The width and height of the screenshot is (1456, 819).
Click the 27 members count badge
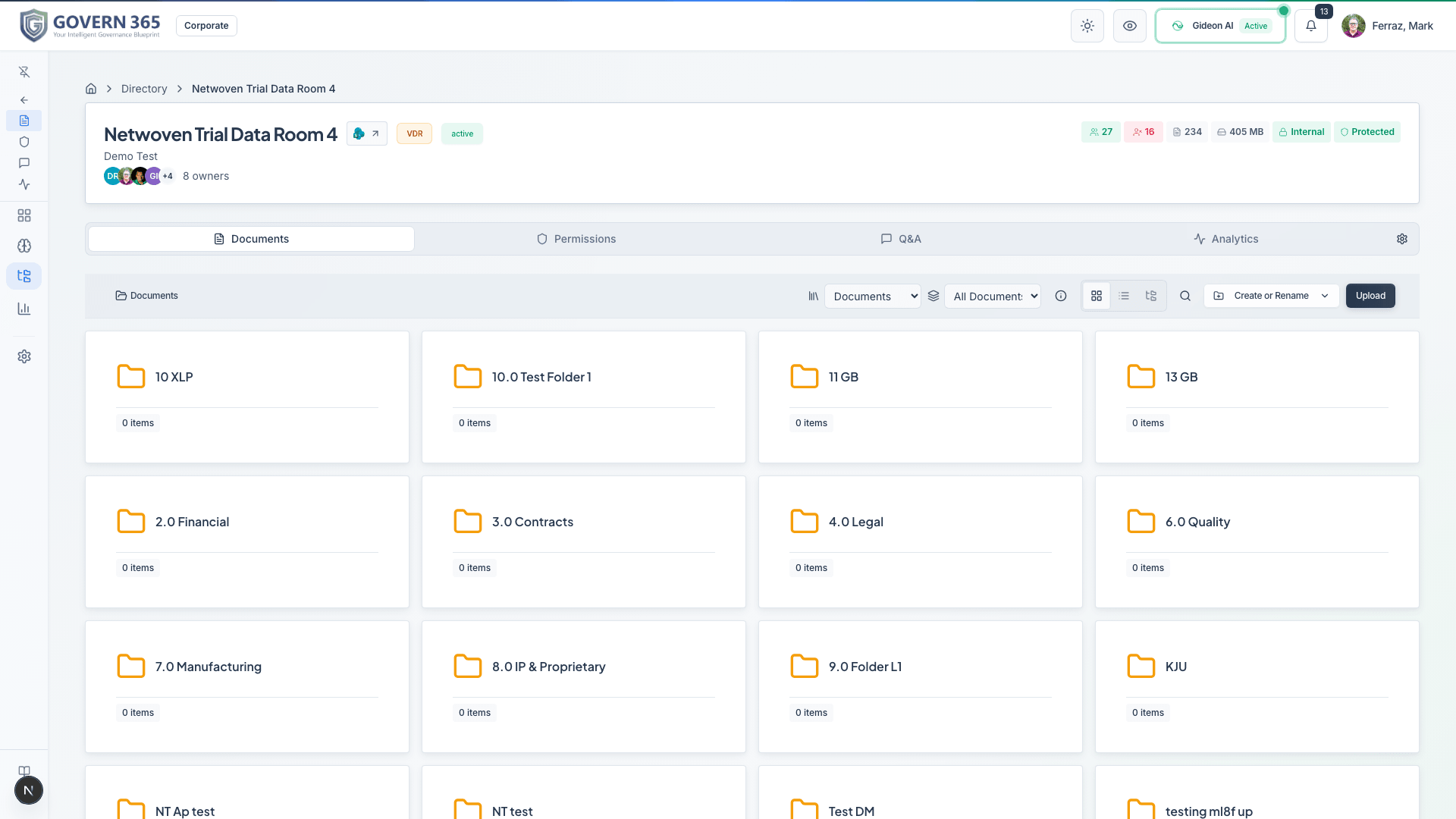point(1101,132)
